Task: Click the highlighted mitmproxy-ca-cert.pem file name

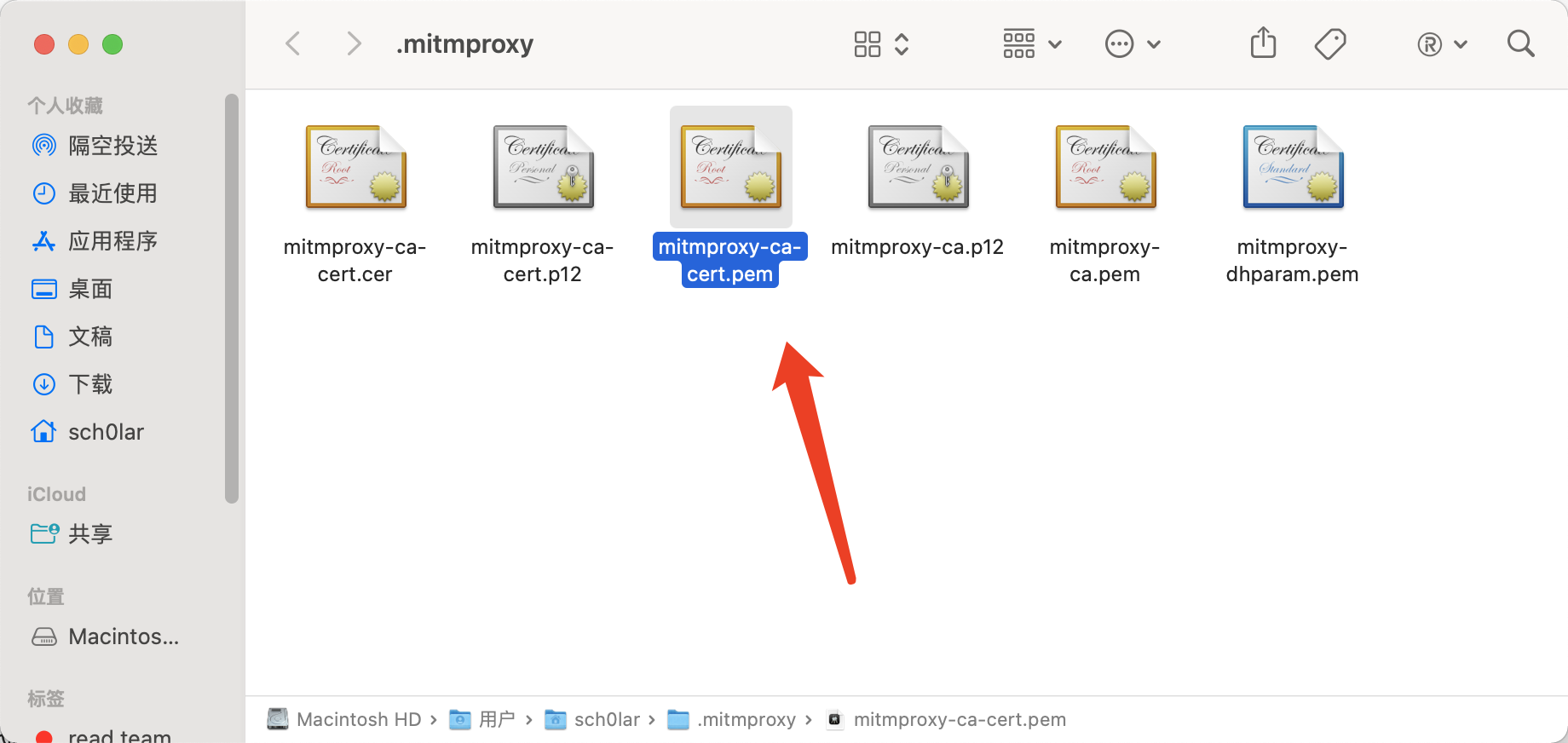Action: (730, 260)
